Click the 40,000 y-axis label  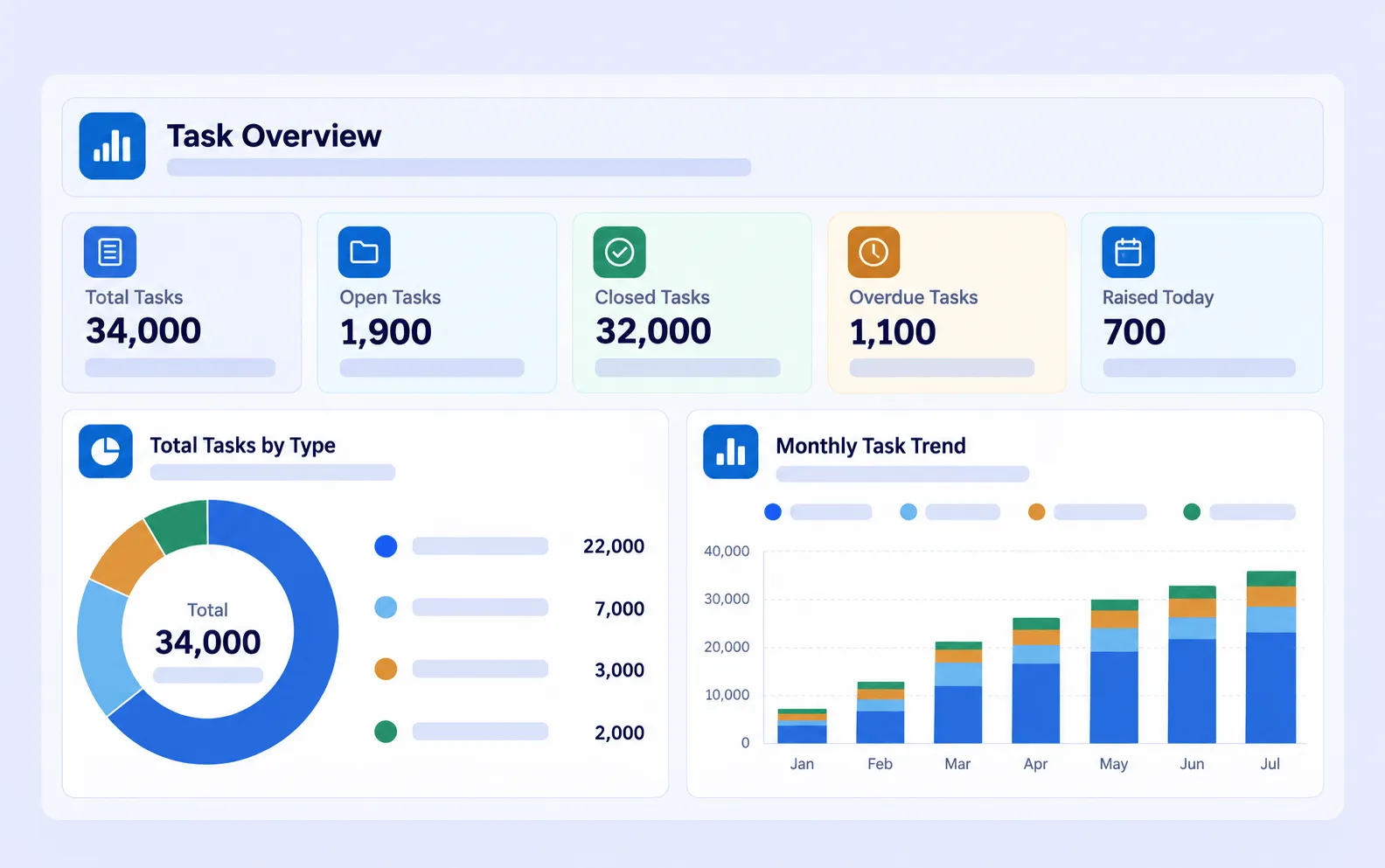point(727,552)
